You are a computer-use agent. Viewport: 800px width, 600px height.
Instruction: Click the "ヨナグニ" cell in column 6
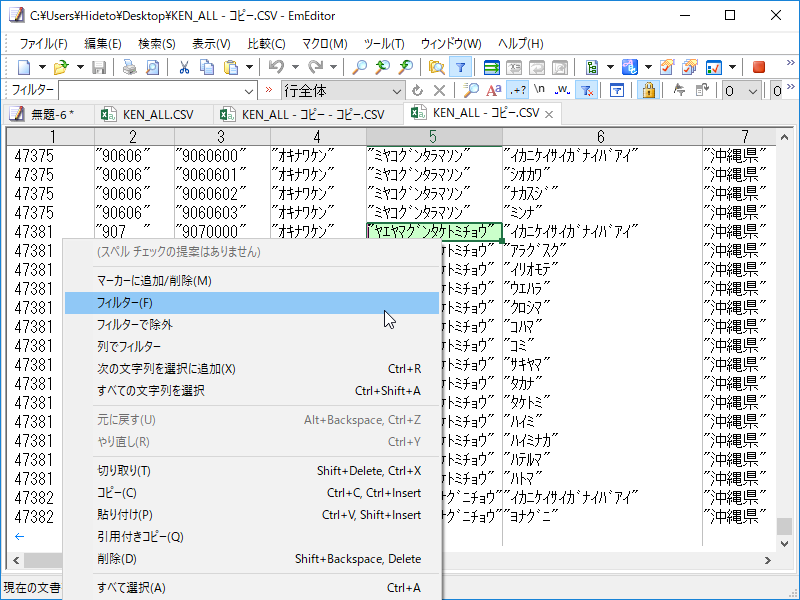coord(602,517)
